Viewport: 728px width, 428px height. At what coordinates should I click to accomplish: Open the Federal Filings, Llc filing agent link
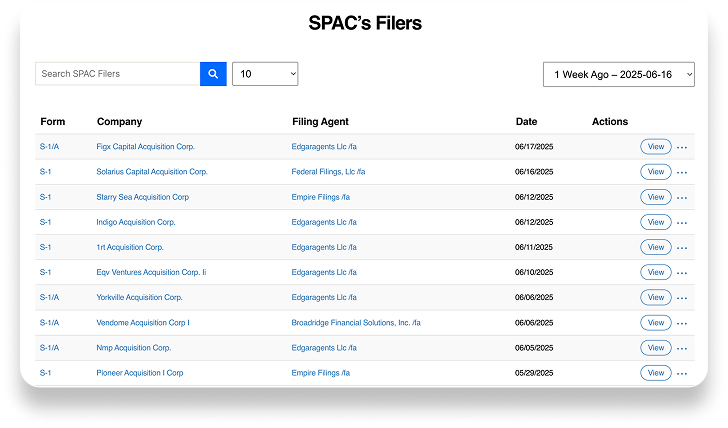coord(328,172)
